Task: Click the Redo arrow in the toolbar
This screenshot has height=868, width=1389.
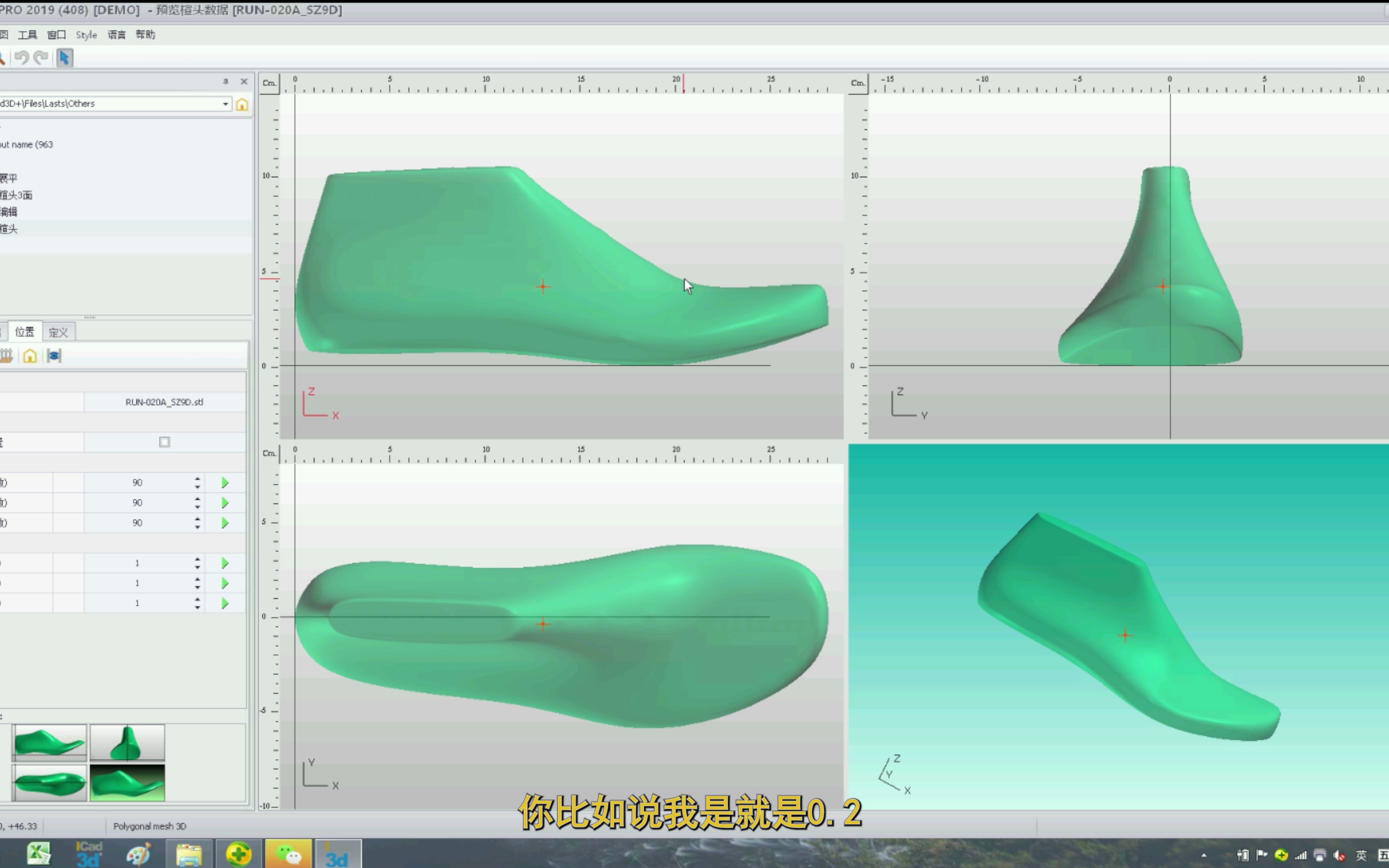Action: [41, 57]
